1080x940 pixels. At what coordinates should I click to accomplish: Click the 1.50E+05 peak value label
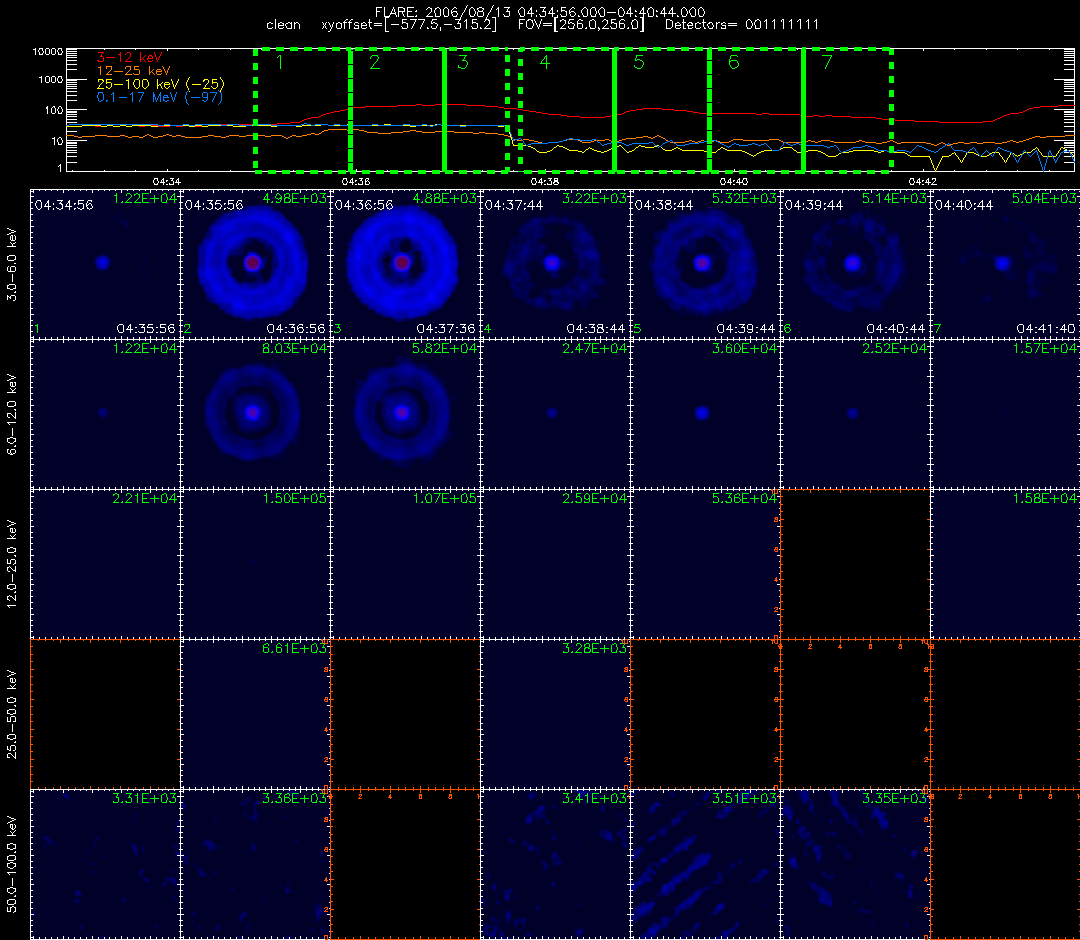(x=294, y=499)
